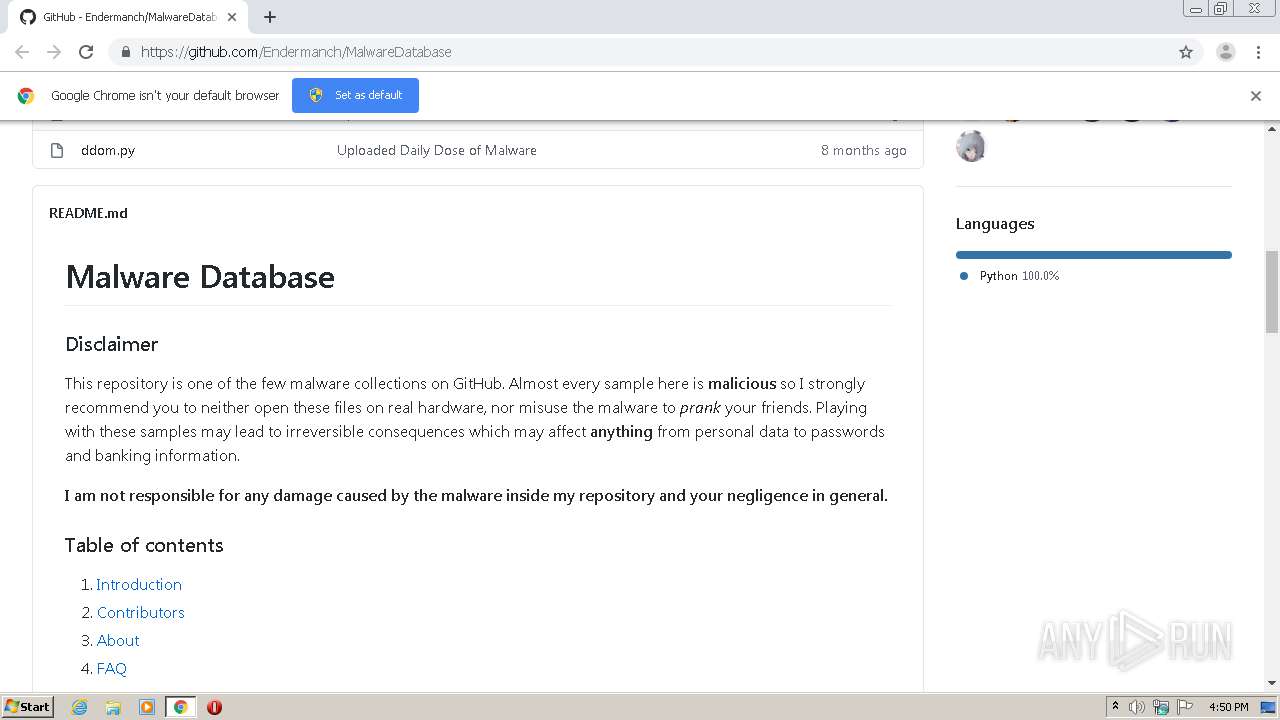The image size is (1280, 720).
Task: Click the browser forward arrow
Action: tap(54, 52)
